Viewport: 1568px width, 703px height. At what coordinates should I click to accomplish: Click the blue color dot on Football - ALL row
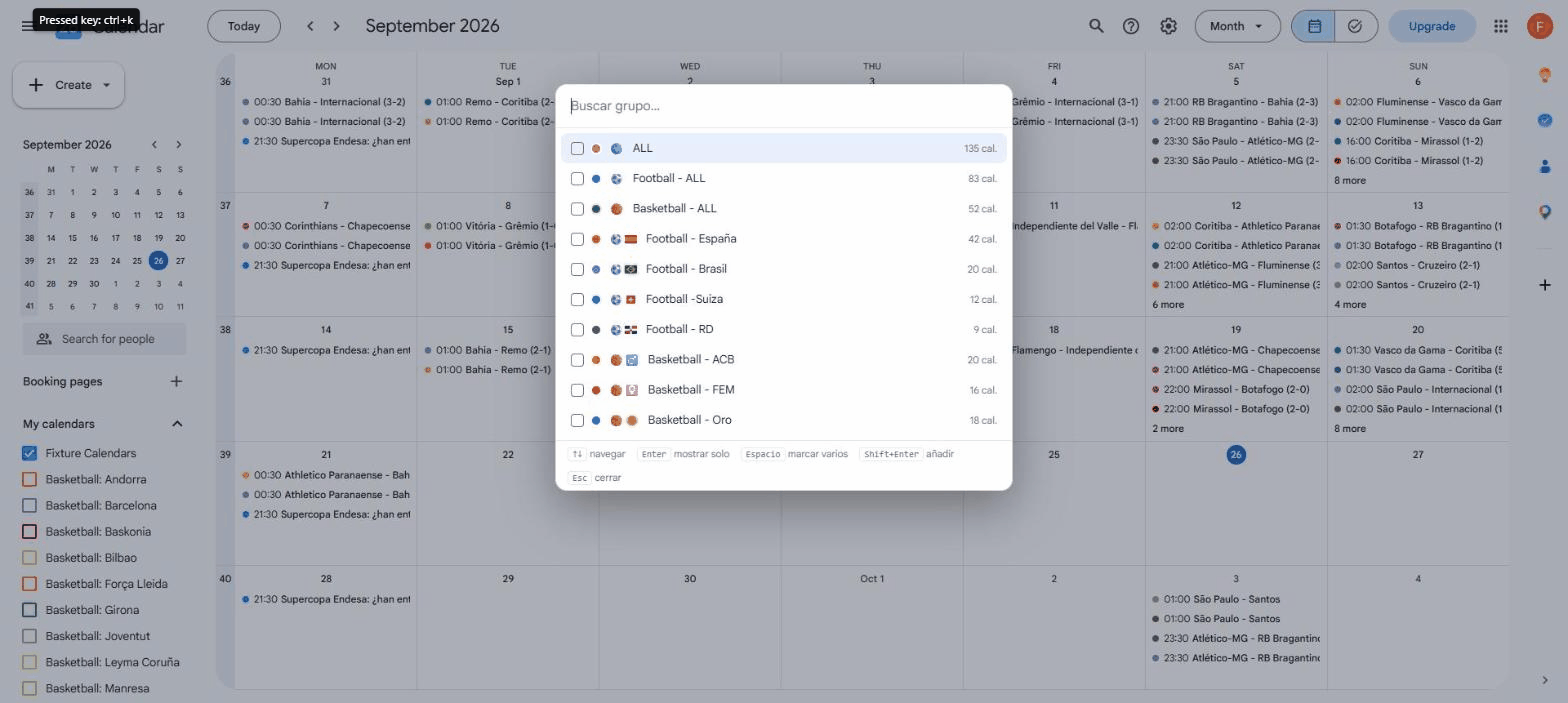596,179
